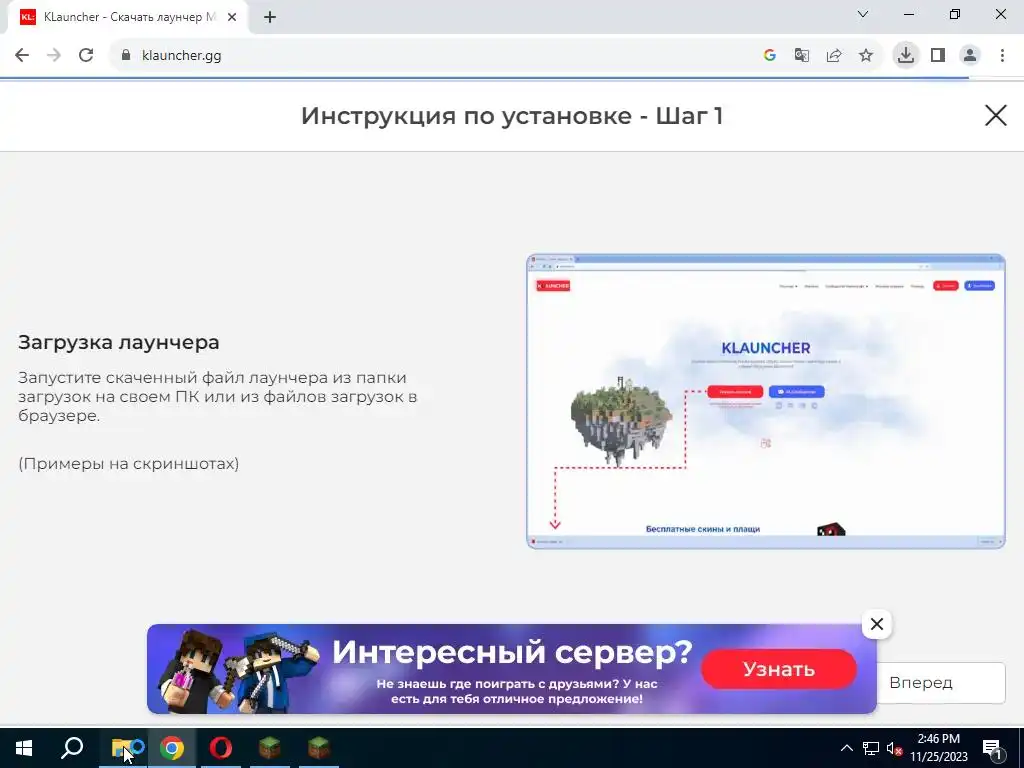Image resolution: width=1024 pixels, height=768 pixels.
Task: Open Chrome downloads panel
Action: (x=905, y=56)
